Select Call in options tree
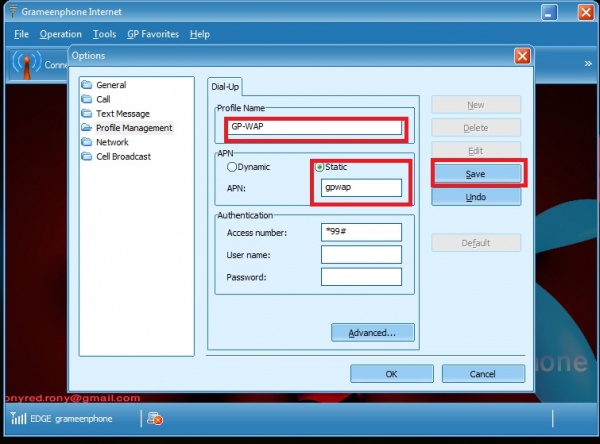Image resolution: width=600 pixels, height=444 pixels. pos(103,99)
